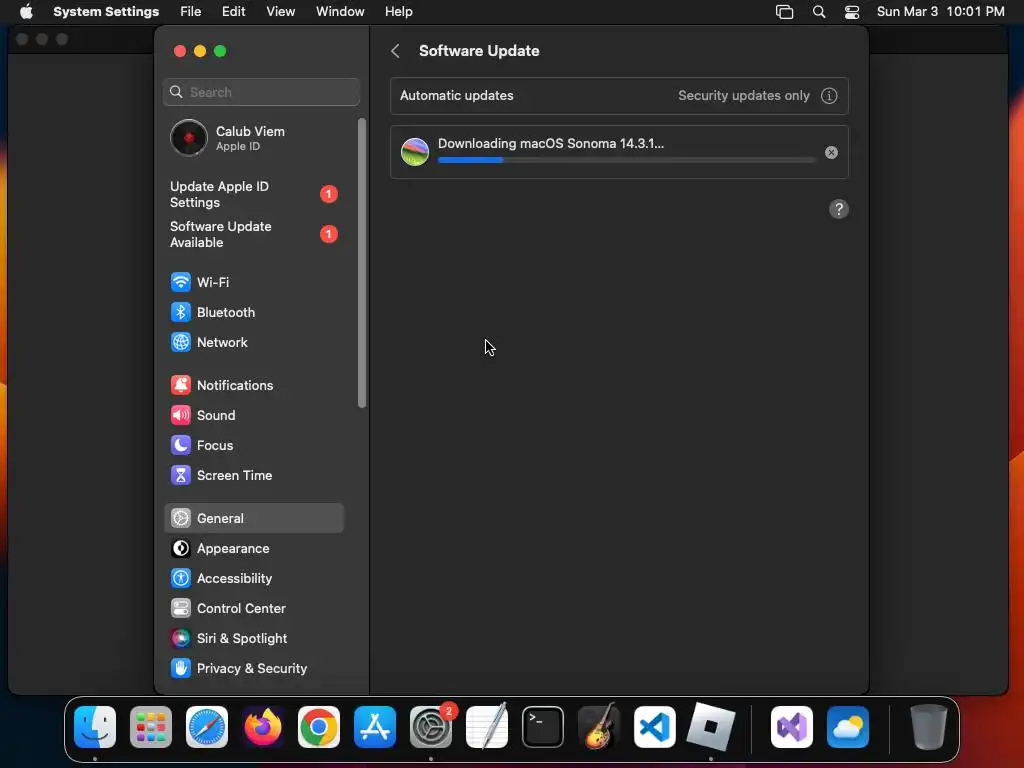
Task: Open the Help menu
Action: [x=398, y=12]
